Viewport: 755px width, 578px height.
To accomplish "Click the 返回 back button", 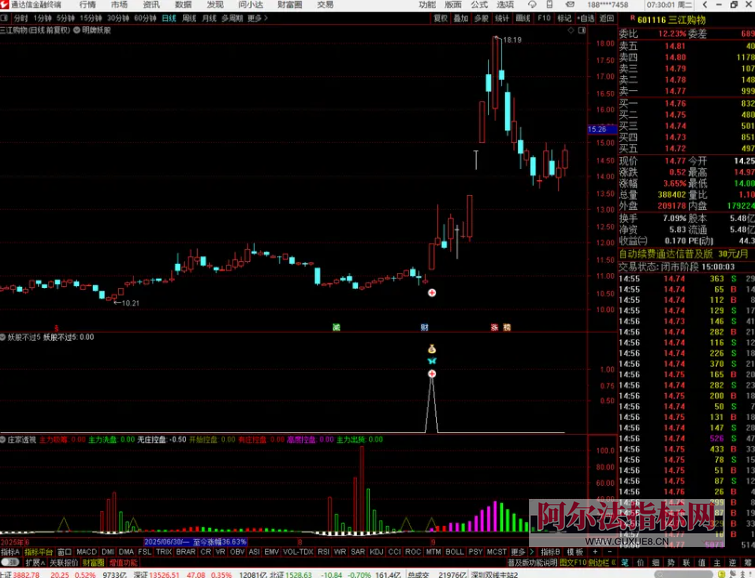I will tap(606, 18).
